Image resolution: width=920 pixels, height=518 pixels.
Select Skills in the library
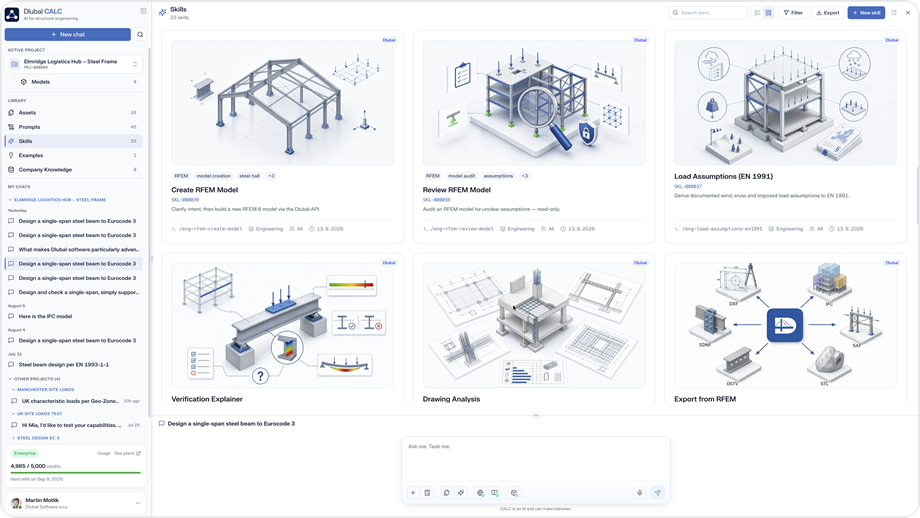[73, 141]
